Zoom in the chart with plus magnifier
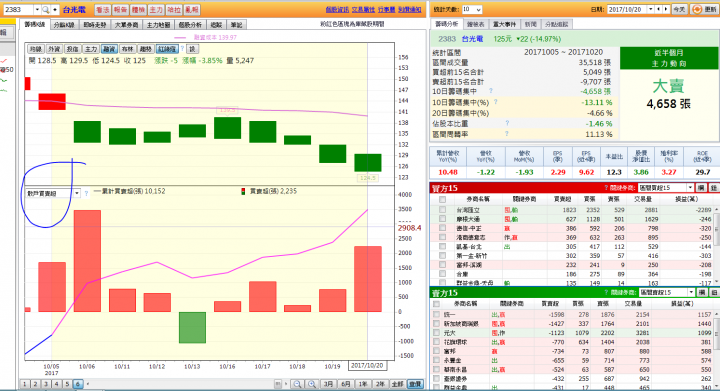 (x=312, y=384)
